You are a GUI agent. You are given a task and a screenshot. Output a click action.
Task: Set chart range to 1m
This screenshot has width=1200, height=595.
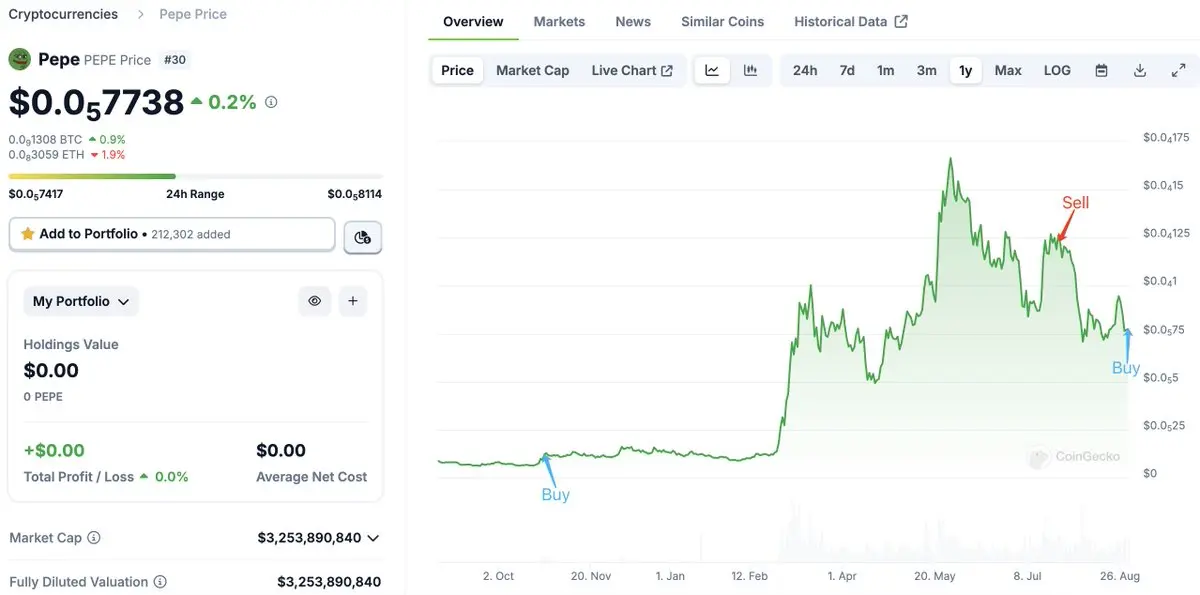(886, 70)
